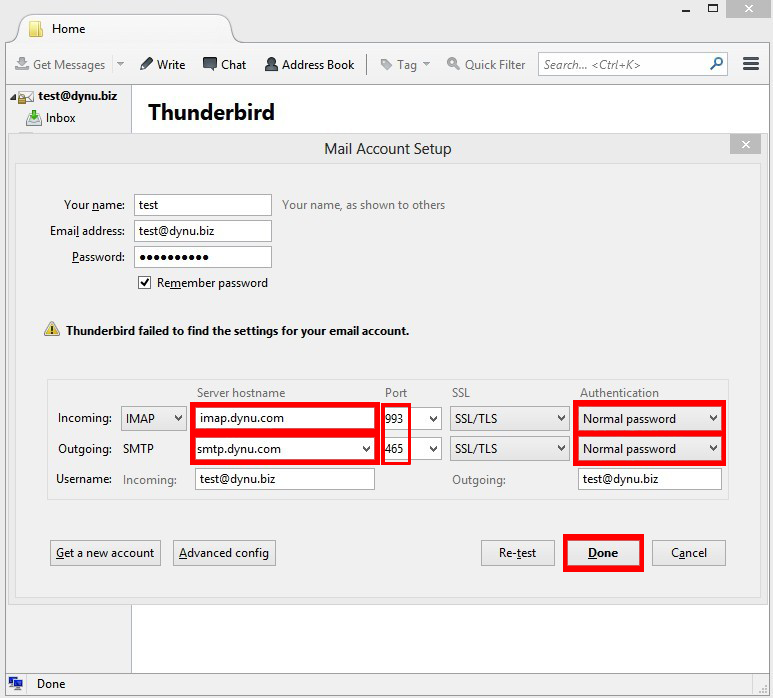Uncheck Remember password checkbox

[x=144, y=282]
